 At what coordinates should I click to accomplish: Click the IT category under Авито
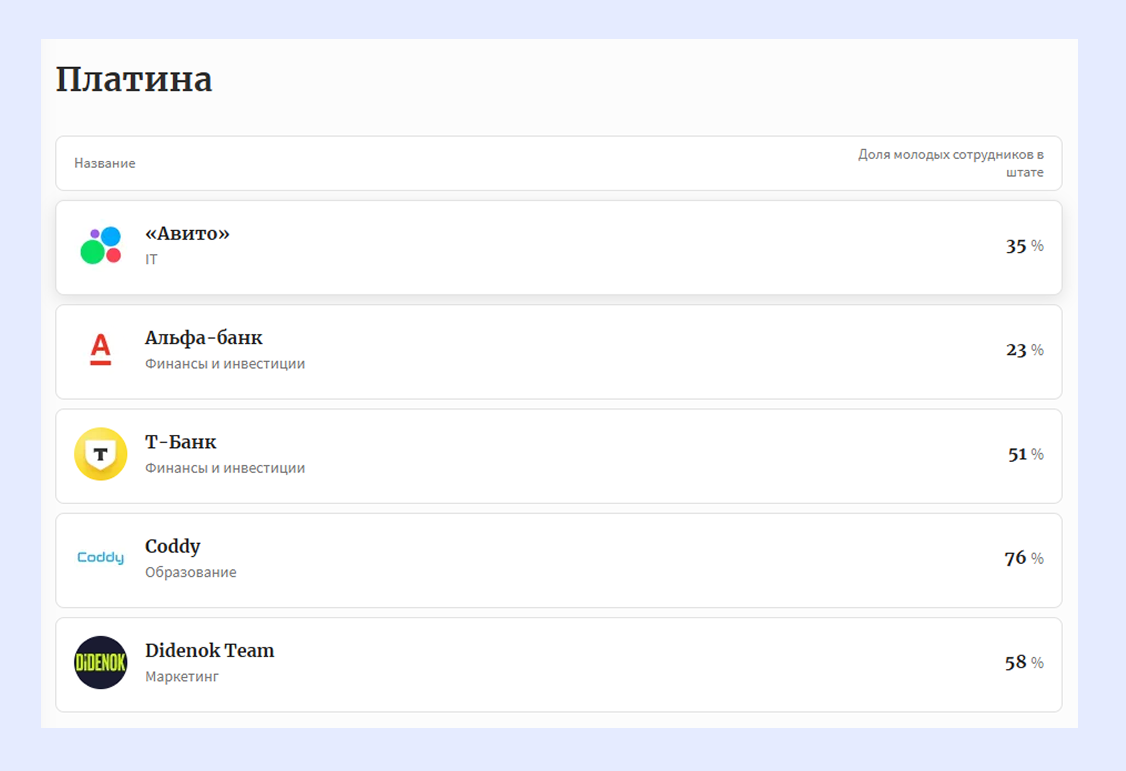click(x=151, y=259)
